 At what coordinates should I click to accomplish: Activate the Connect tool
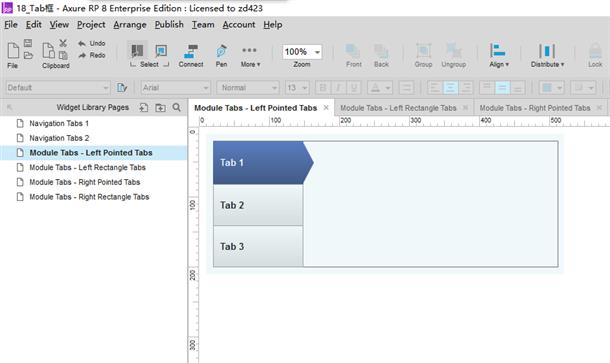coord(191,51)
